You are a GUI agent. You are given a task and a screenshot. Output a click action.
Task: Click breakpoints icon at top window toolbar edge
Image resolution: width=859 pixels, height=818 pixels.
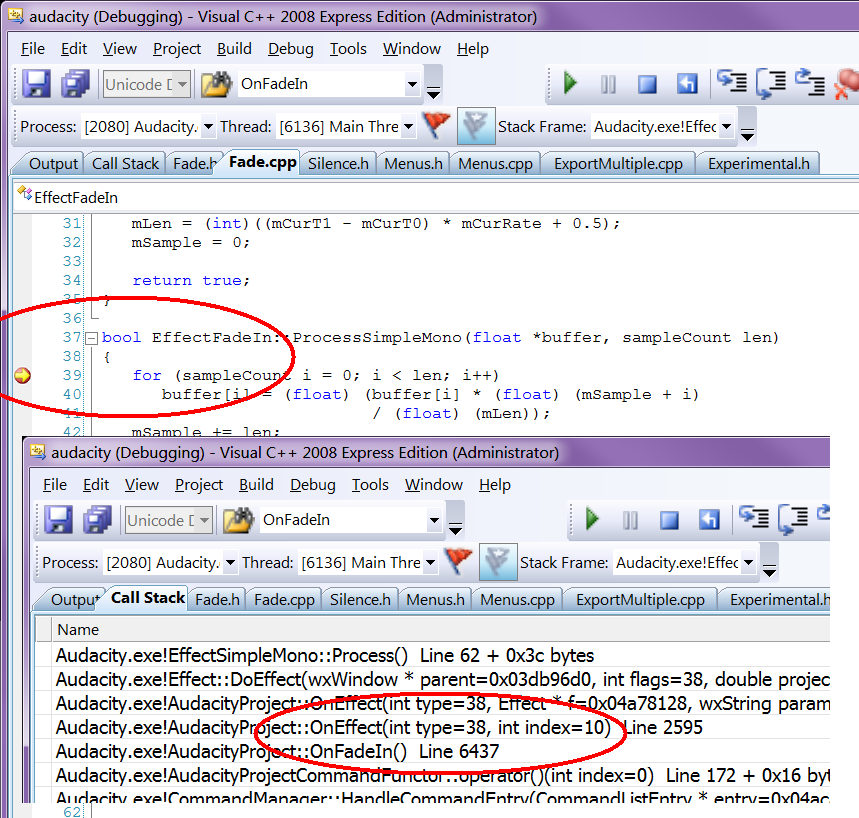coord(846,83)
